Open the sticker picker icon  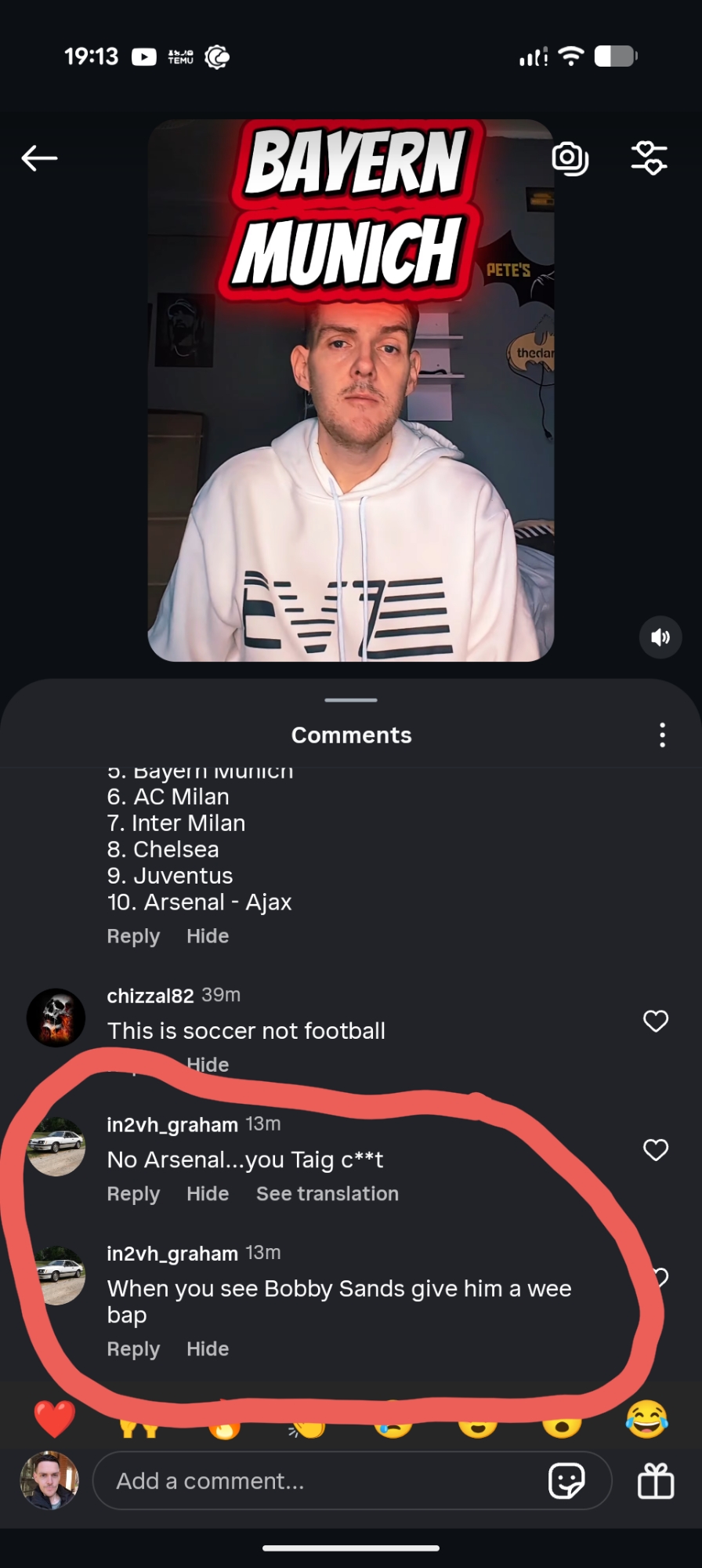[566, 1481]
